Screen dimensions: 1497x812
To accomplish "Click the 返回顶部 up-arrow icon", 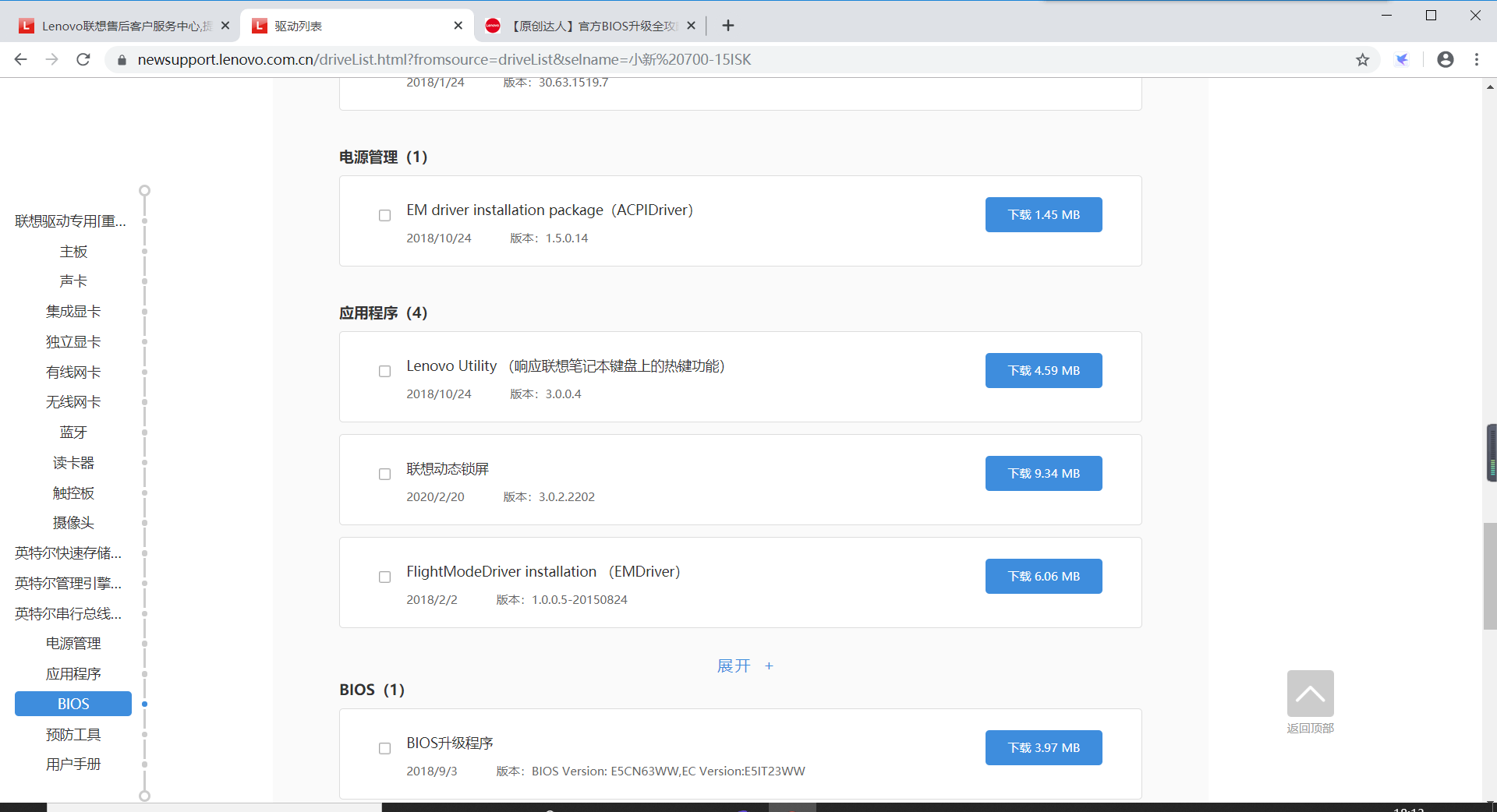I will (1310, 694).
